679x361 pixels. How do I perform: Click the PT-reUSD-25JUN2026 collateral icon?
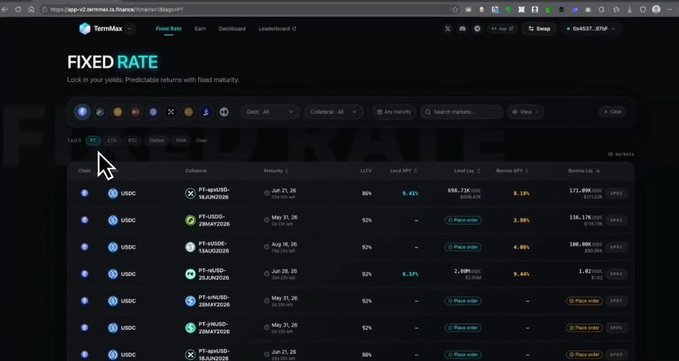click(x=191, y=274)
